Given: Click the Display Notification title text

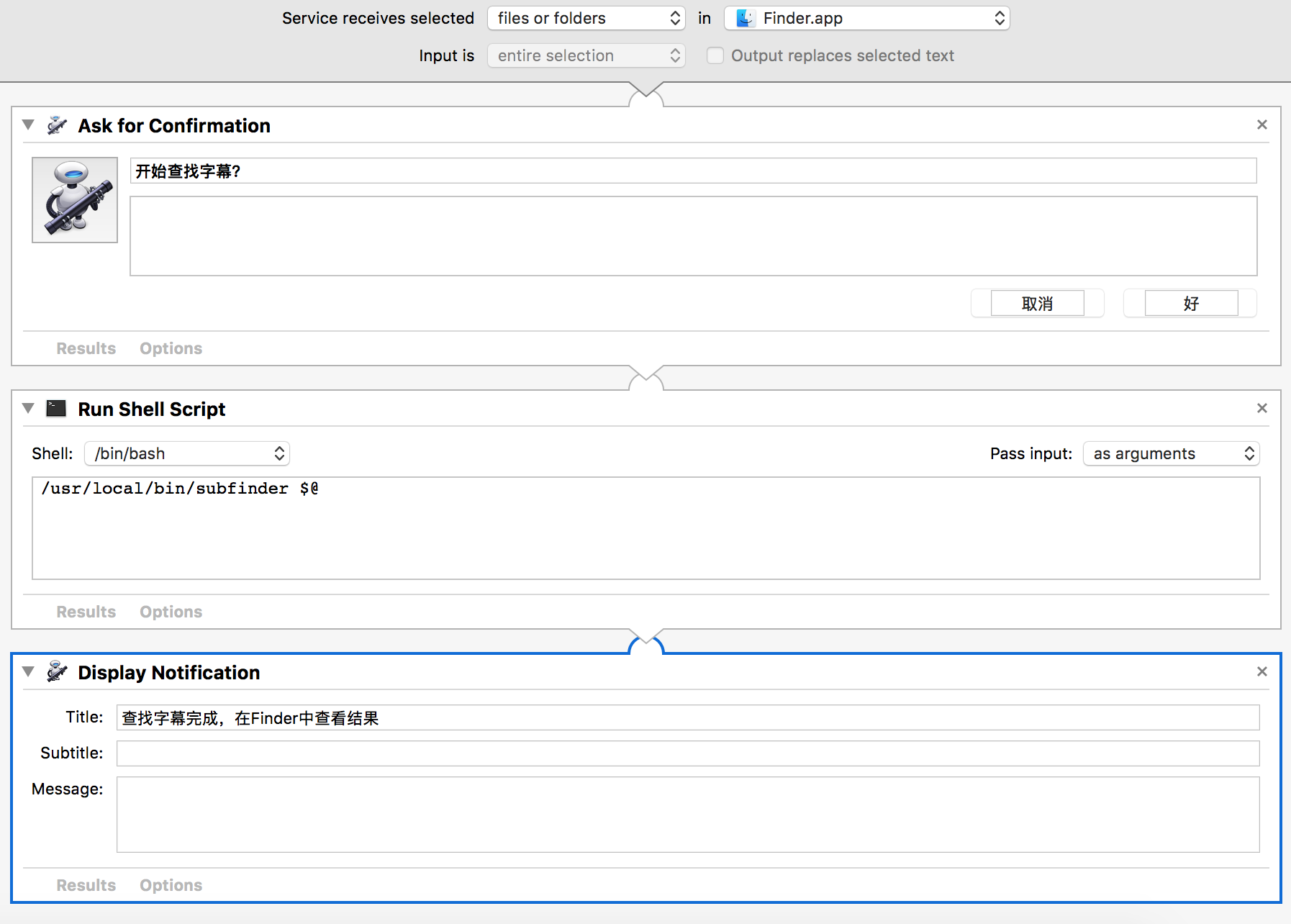Looking at the screenshot, I should [169, 673].
